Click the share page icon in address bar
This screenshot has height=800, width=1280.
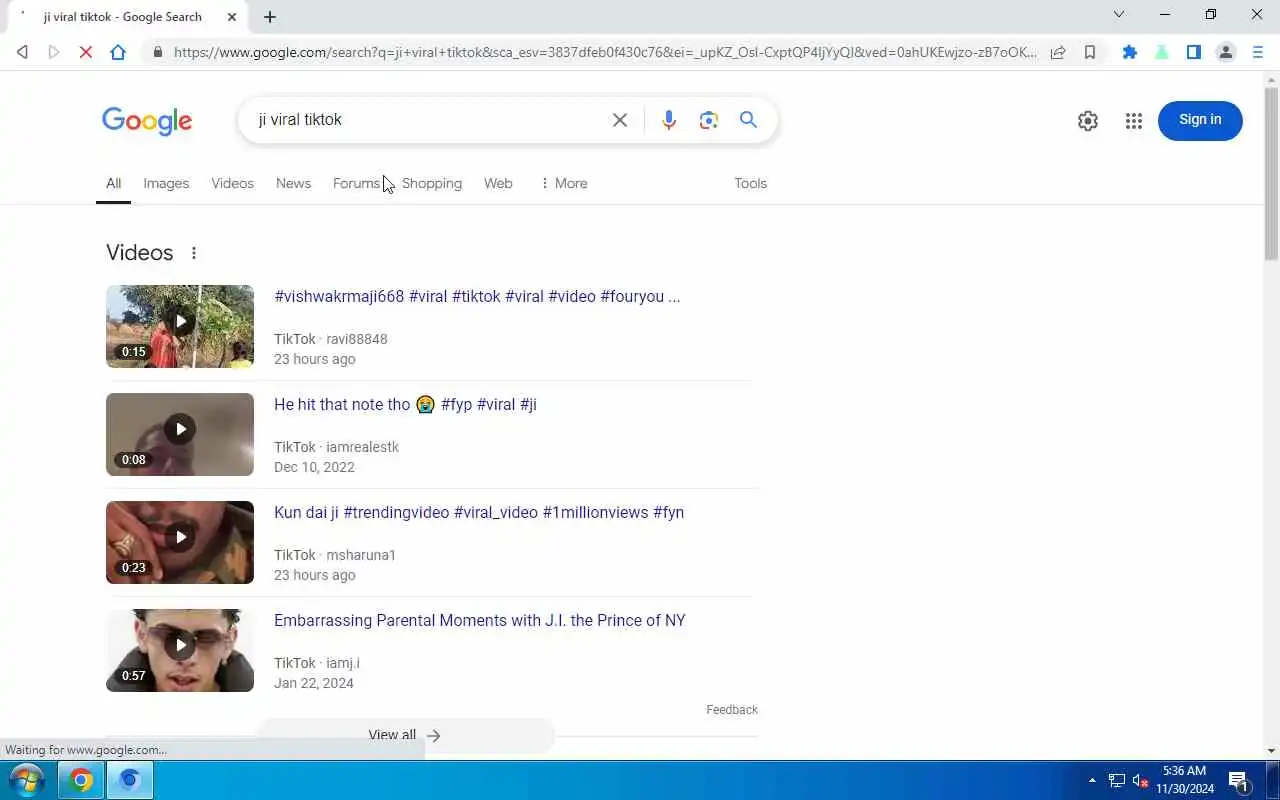(x=1058, y=52)
